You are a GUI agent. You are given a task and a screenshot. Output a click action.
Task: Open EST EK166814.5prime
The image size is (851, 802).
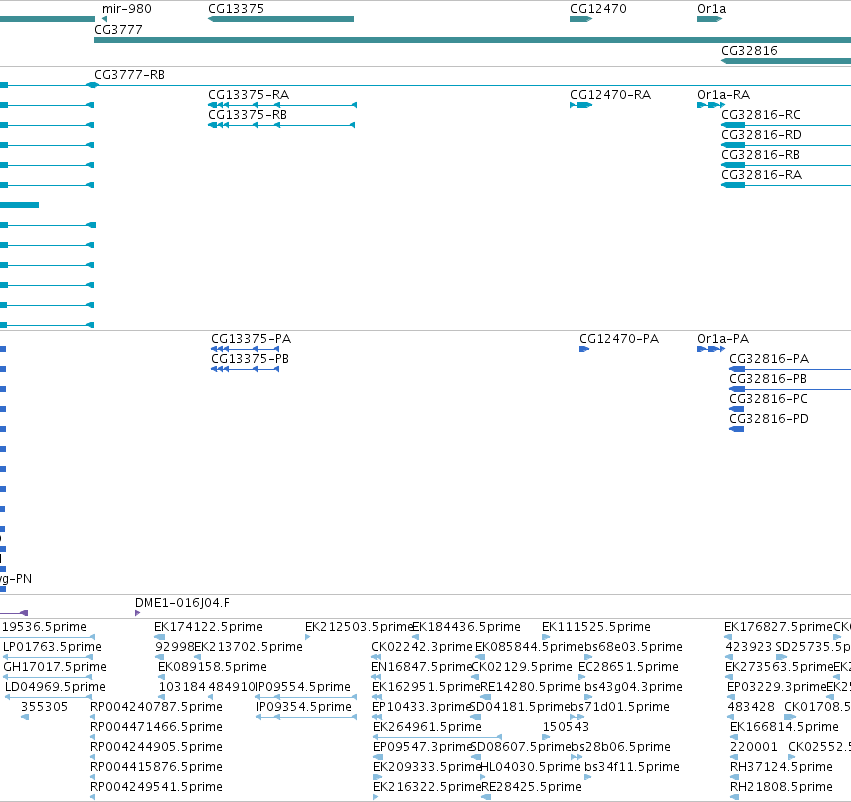tap(784, 727)
